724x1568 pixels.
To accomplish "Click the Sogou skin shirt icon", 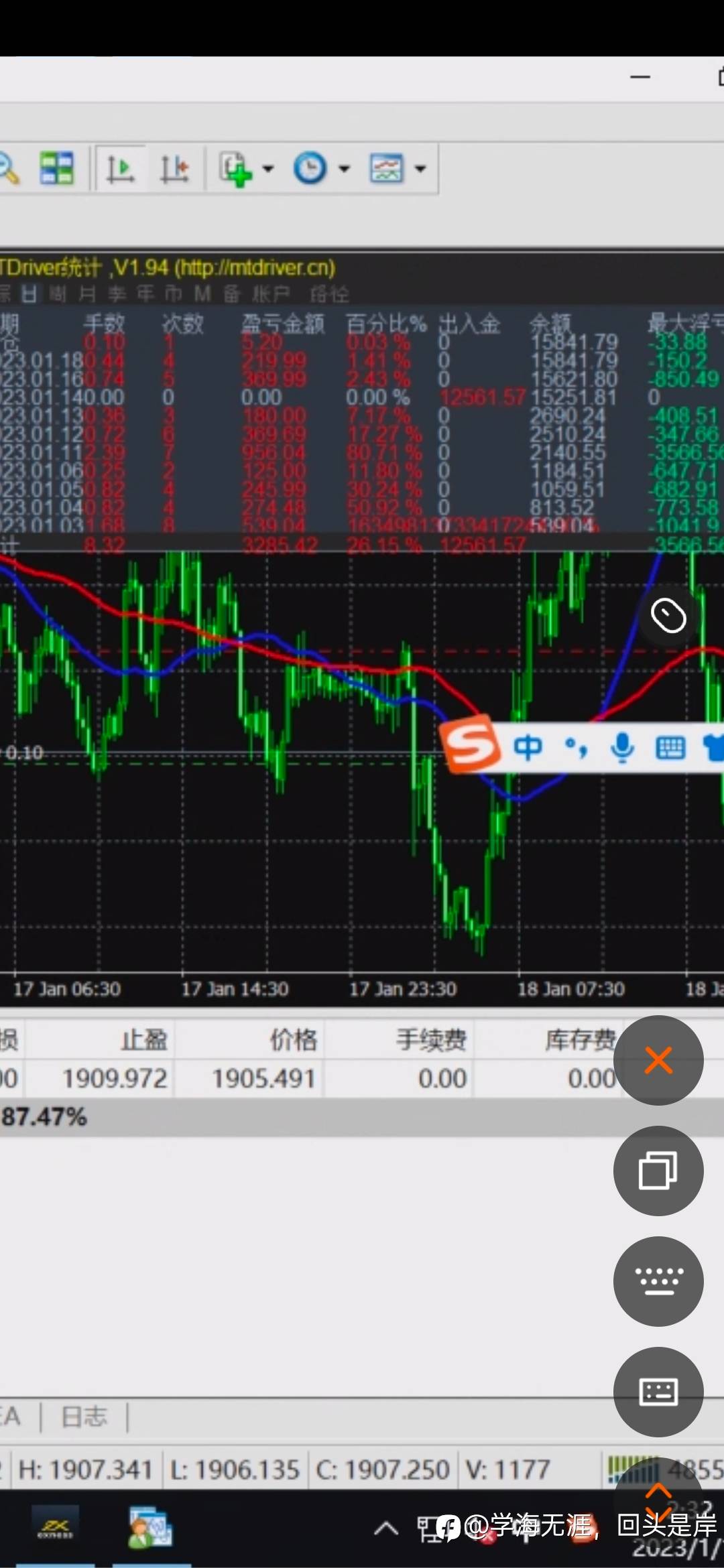I will tap(713, 747).
